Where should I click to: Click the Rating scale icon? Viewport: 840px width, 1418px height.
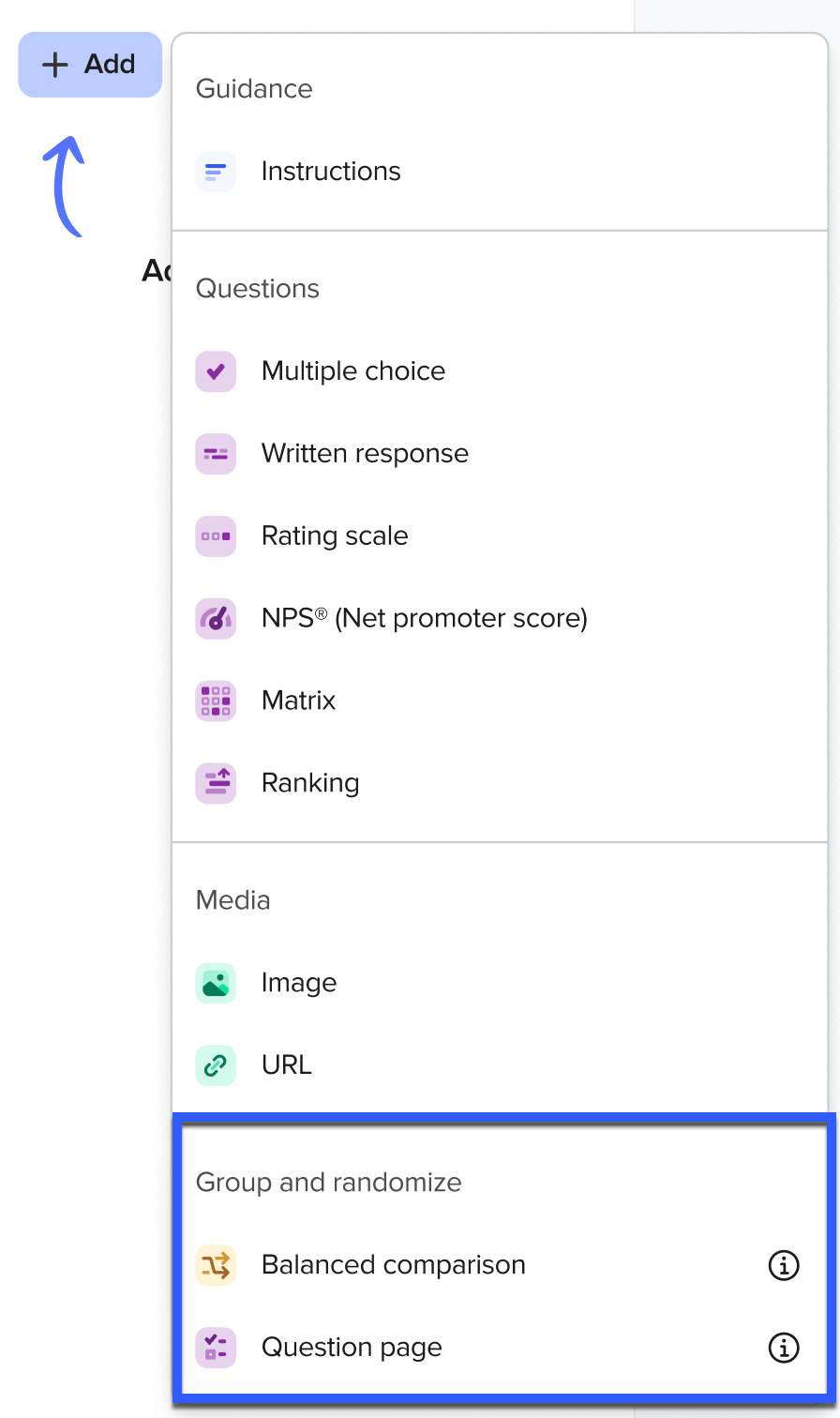click(x=216, y=536)
